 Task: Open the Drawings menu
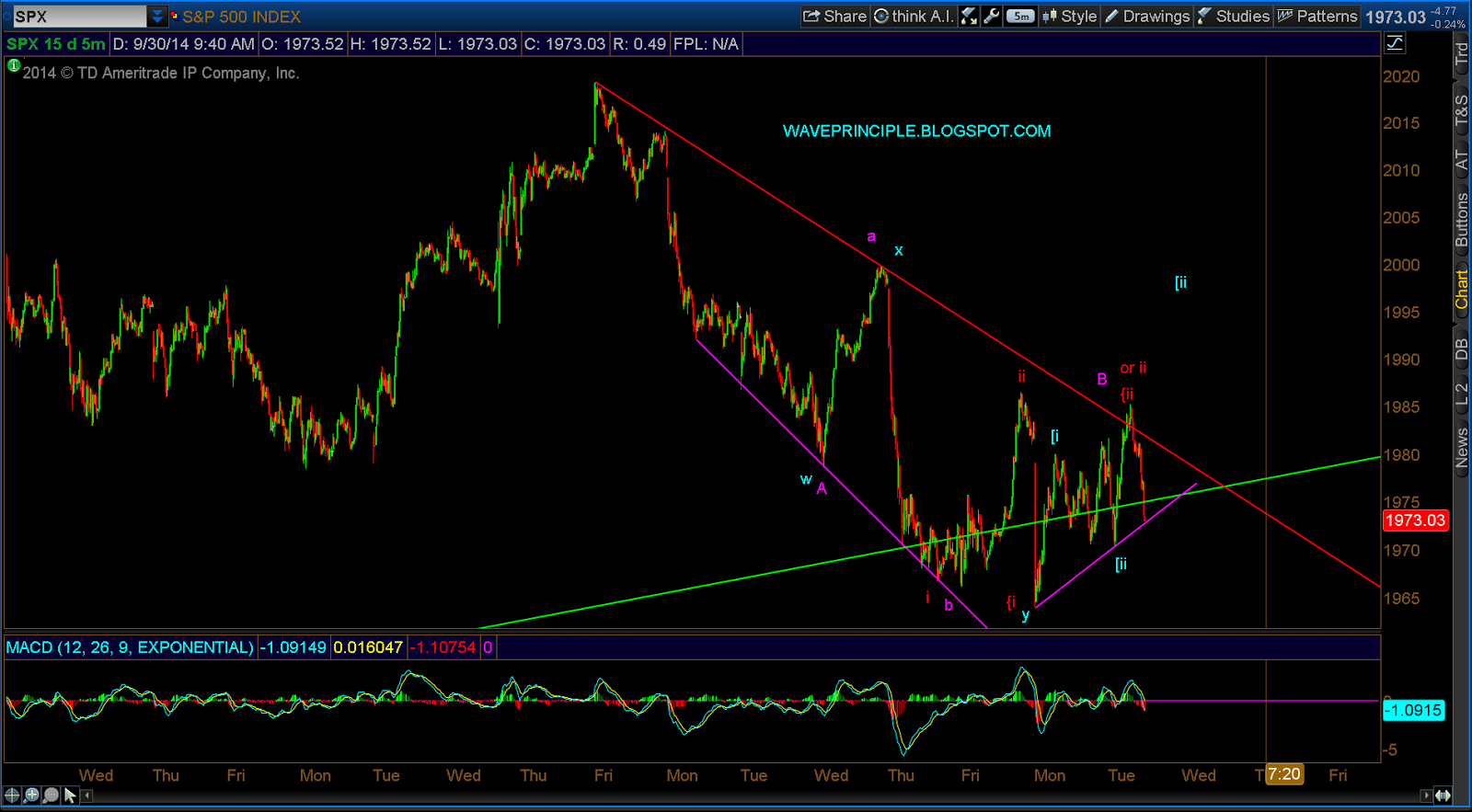(1147, 16)
